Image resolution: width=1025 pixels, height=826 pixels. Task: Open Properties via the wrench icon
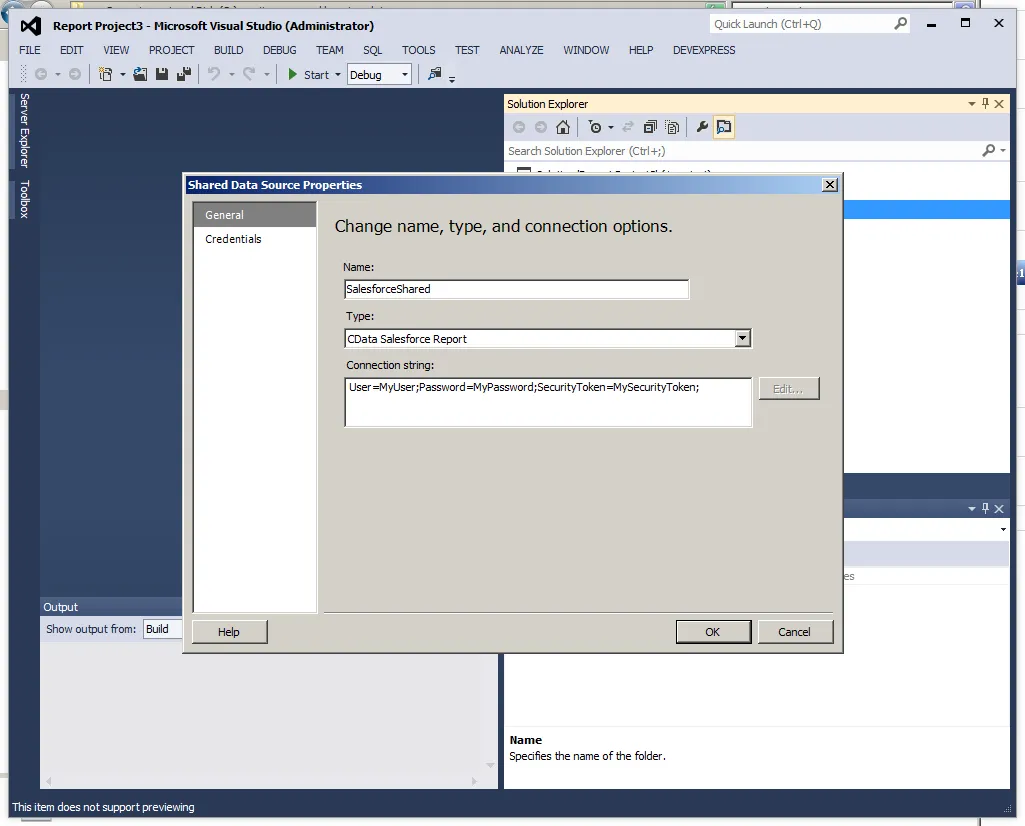pyautogui.click(x=701, y=127)
